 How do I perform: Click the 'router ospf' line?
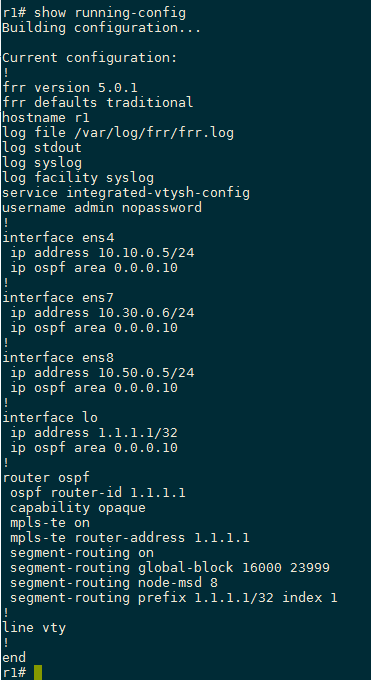(x=46, y=477)
